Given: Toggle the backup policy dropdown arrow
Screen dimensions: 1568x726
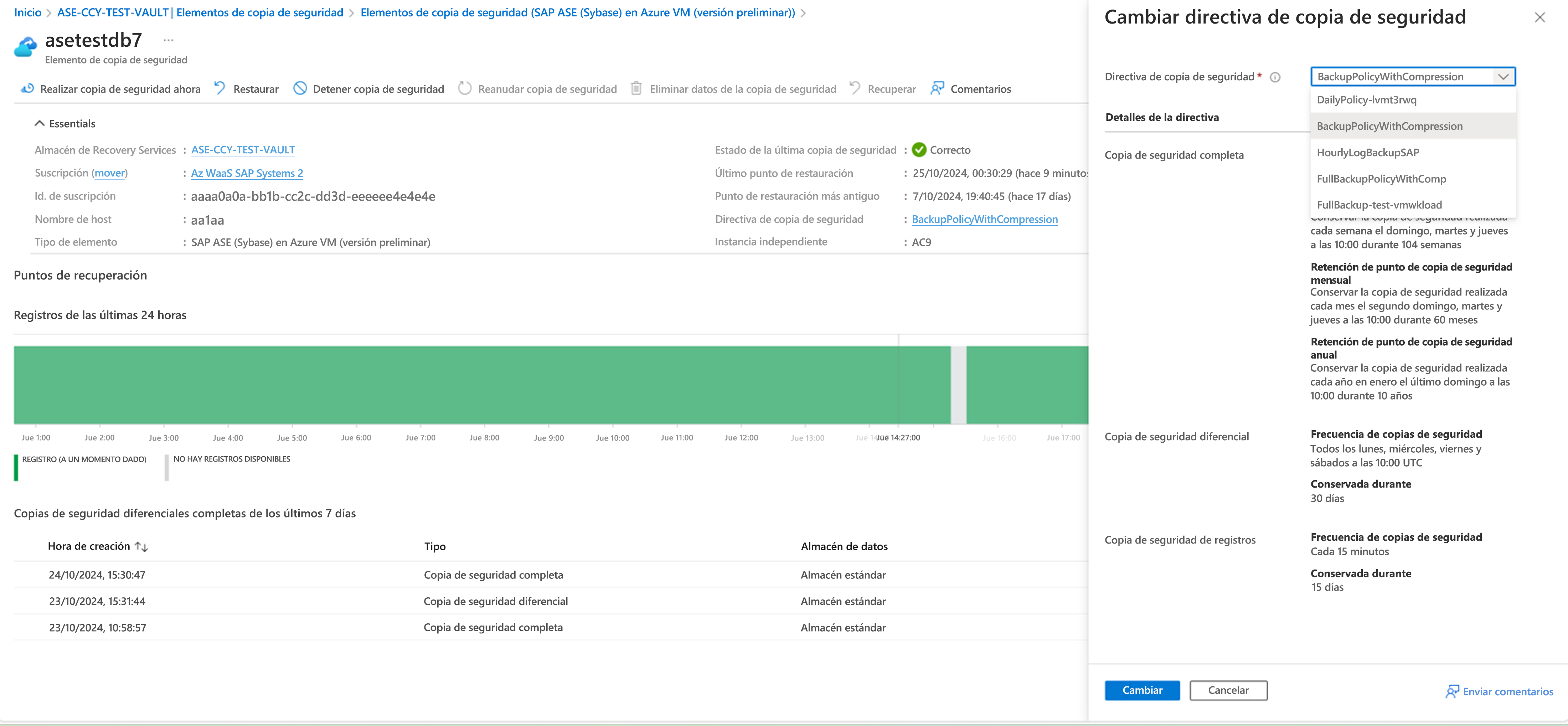Looking at the screenshot, I should pos(1502,77).
